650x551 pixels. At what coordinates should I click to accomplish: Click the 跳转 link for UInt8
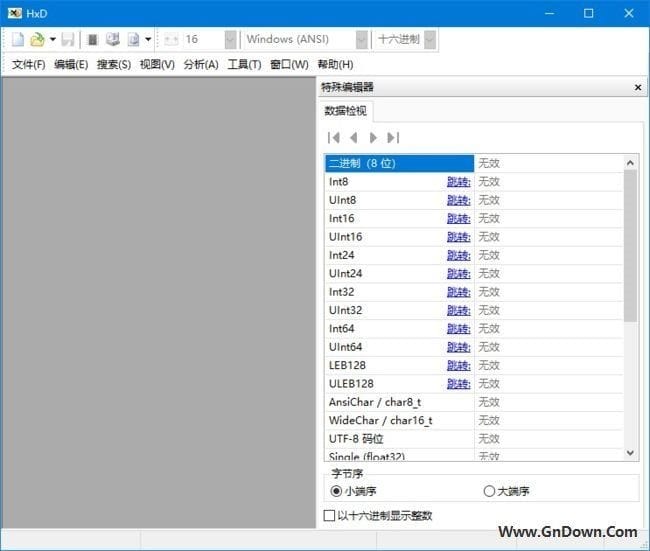[458, 200]
